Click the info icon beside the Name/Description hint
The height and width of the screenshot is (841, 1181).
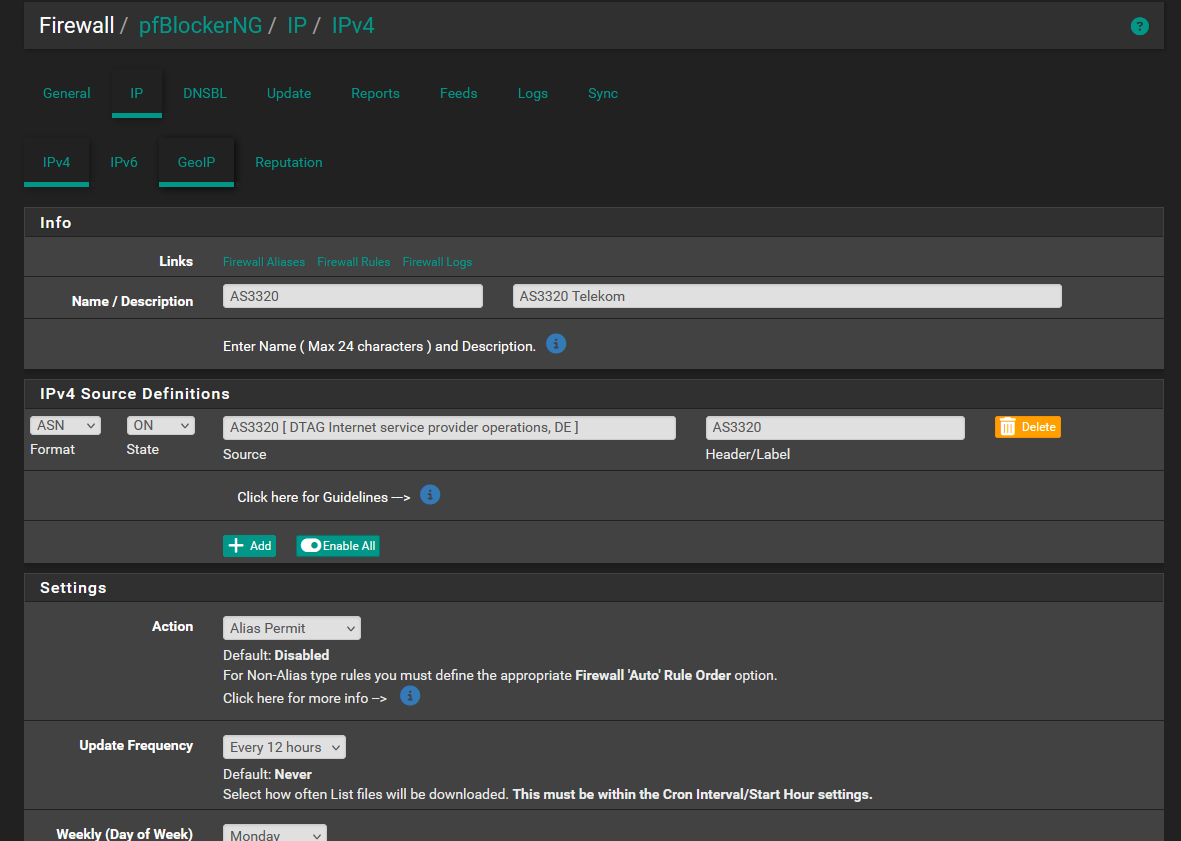(x=555, y=344)
